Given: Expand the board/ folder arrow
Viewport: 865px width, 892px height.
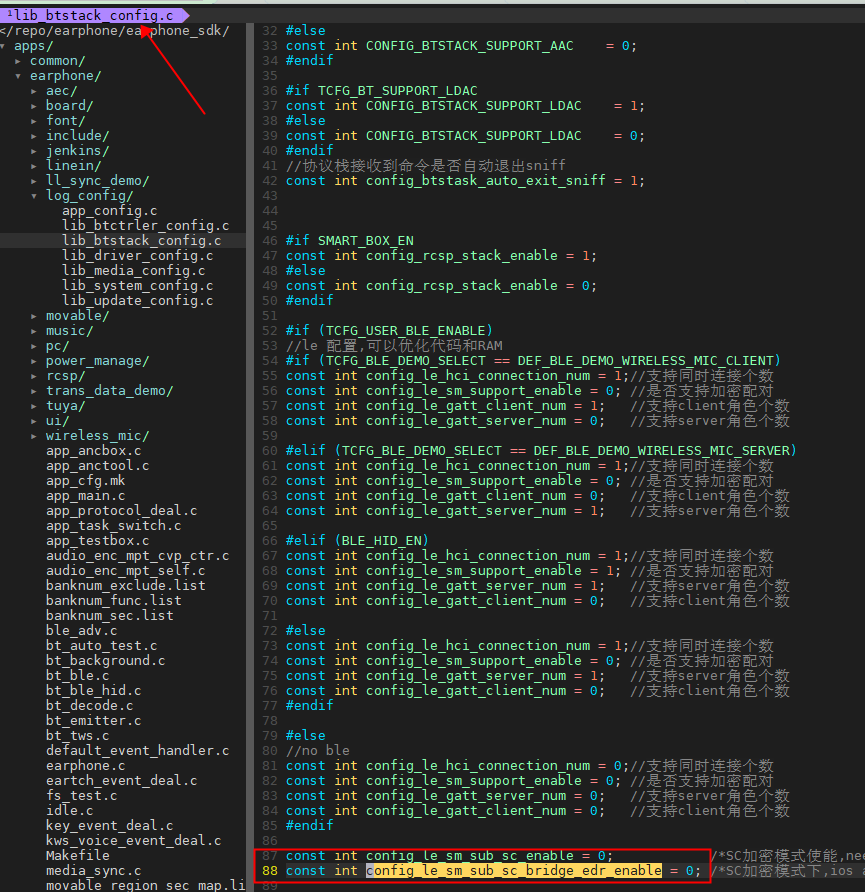Looking at the screenshot, I should click(x=34, y=106).
